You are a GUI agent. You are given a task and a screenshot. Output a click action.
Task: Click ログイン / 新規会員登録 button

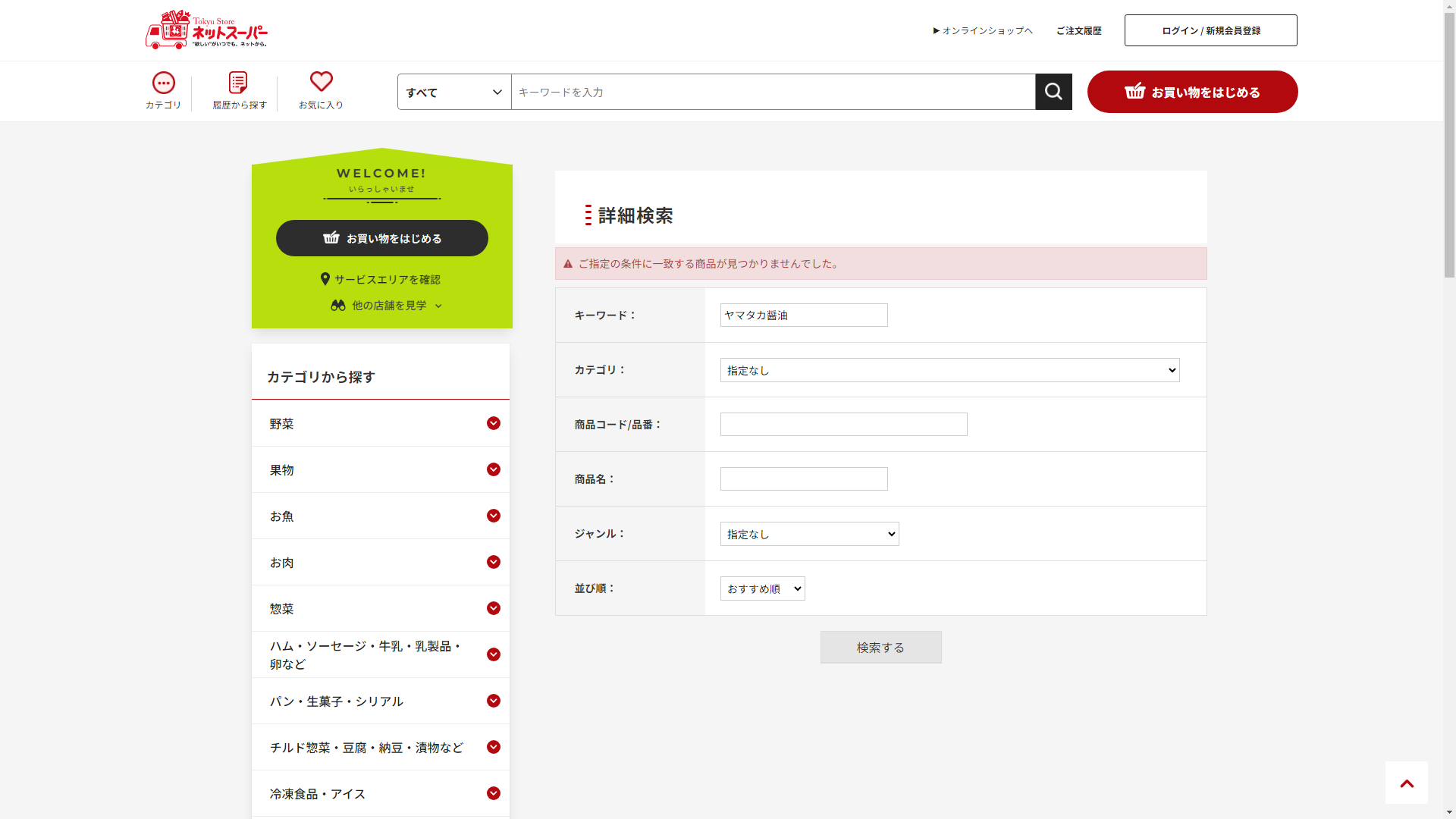[1210, 30]
